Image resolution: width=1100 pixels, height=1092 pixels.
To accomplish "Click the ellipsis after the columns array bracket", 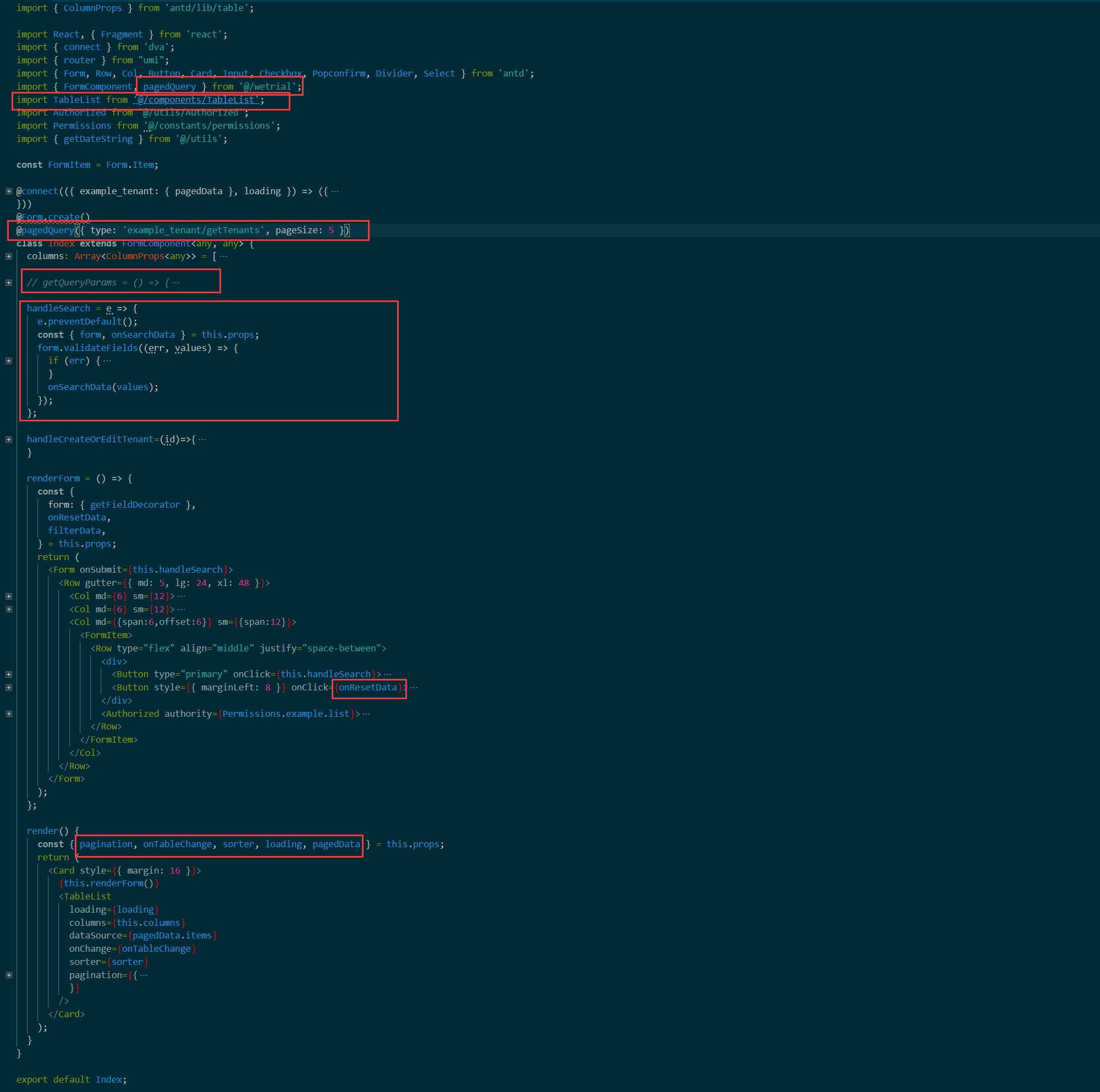I will 224,256.
